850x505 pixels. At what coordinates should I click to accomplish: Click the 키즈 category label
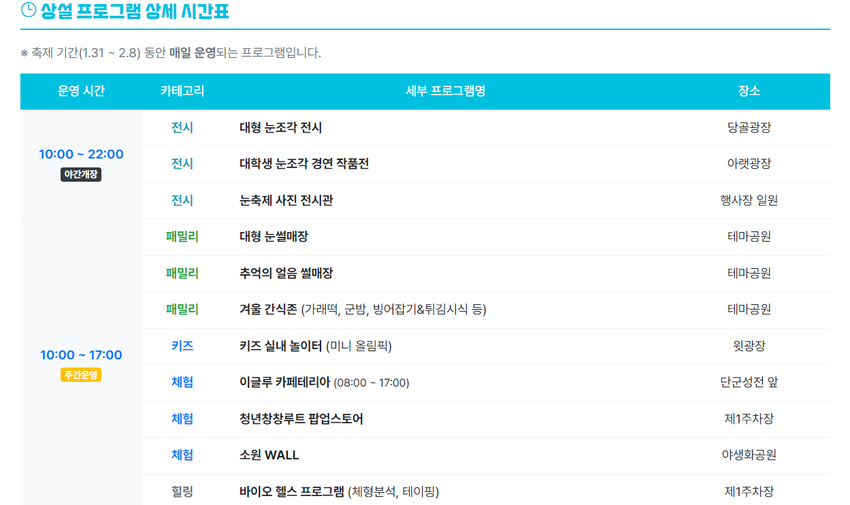coord(182,346)
